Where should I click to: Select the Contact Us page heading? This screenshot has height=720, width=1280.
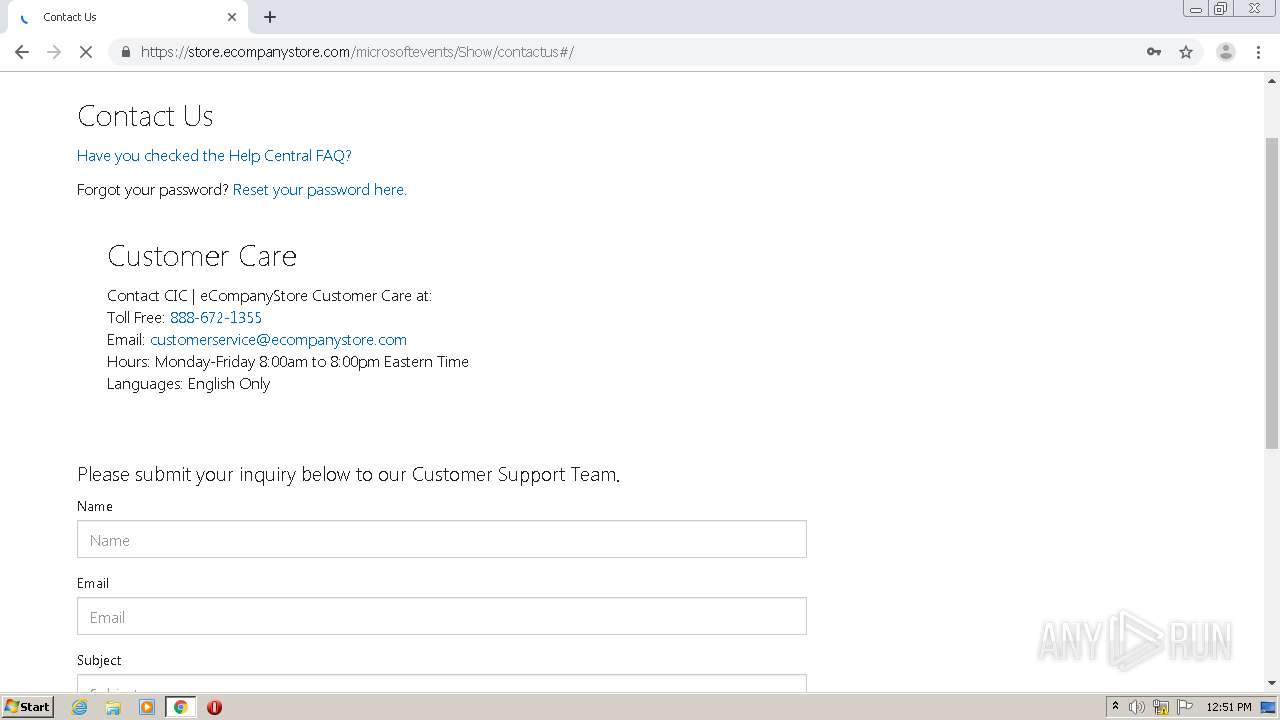[145, 116]
